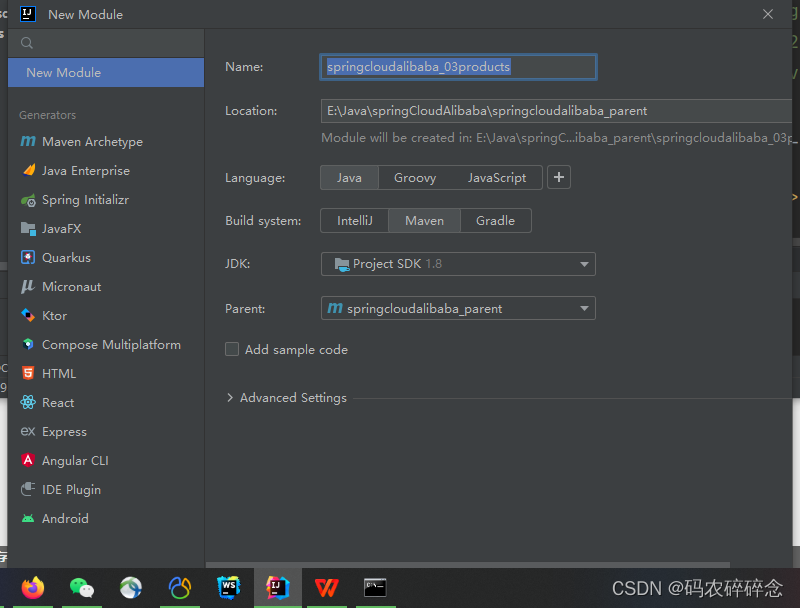Image resolution: width=800 pixels, height=608 pixels.
Task: Select the Ktor generator
Action: pos(106,316)
